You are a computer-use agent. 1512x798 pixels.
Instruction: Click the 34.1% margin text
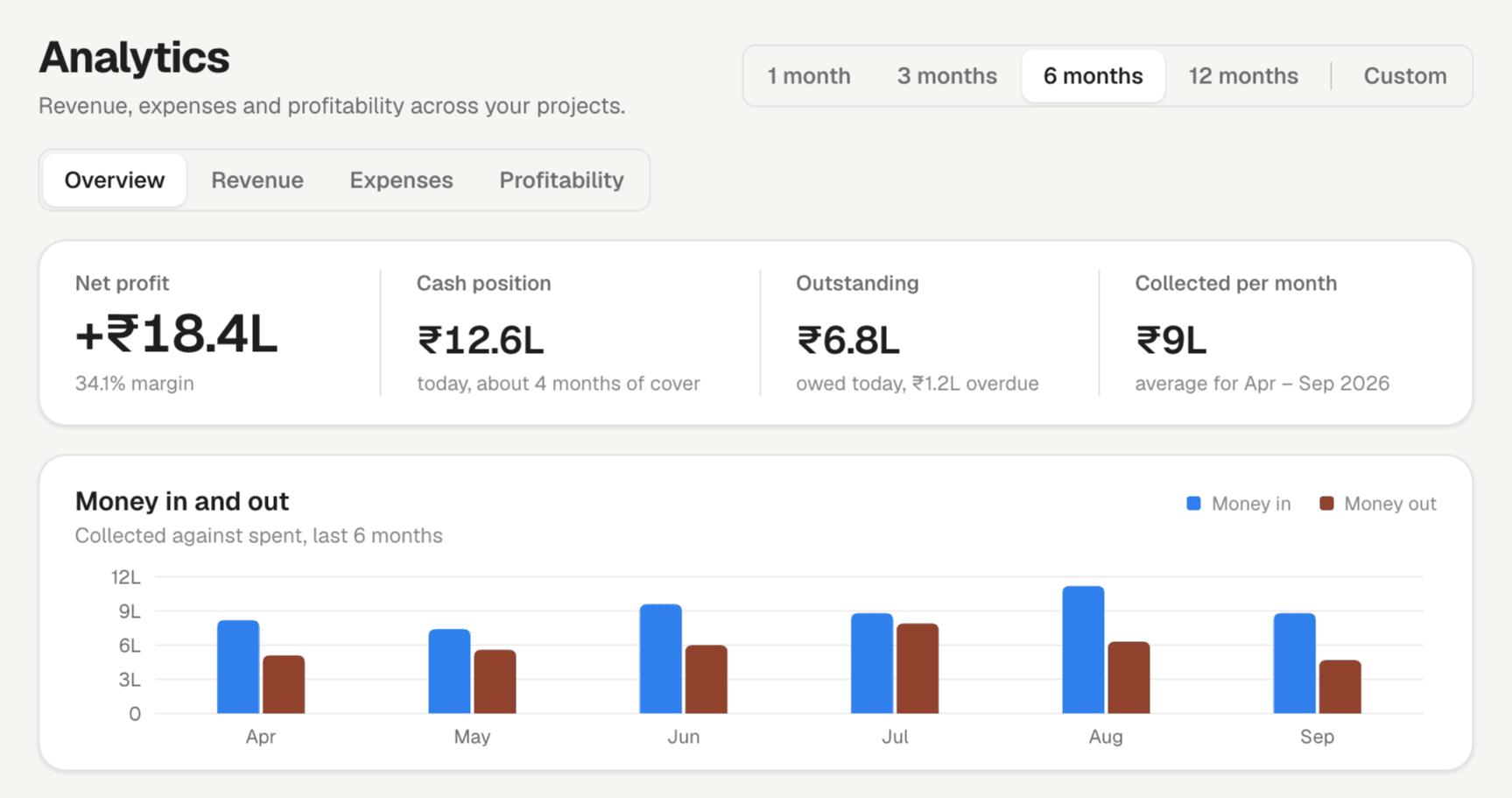click(135, 384)
